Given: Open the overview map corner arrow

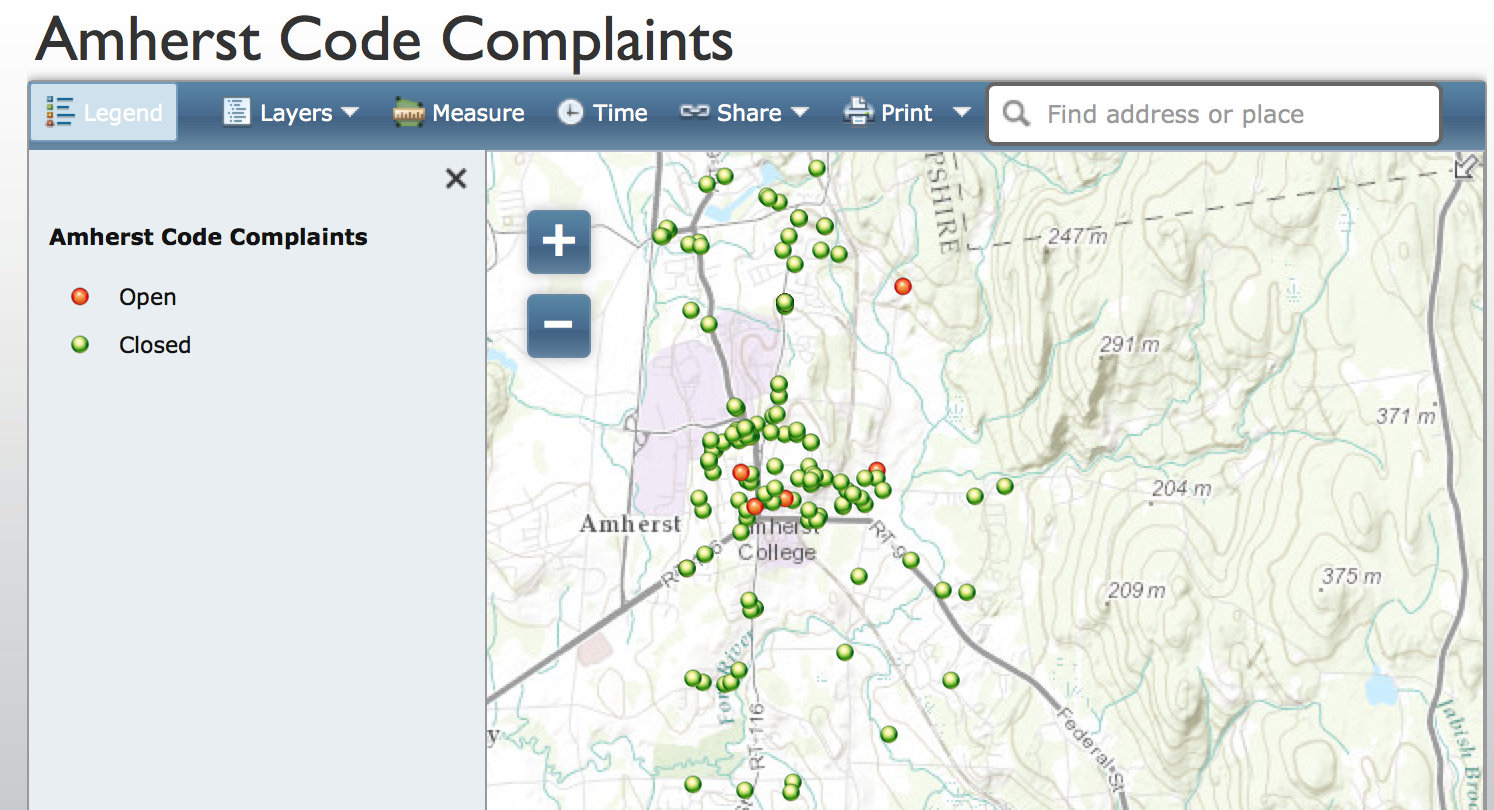Looking at the screenshot, I should tap(1465, 167).
